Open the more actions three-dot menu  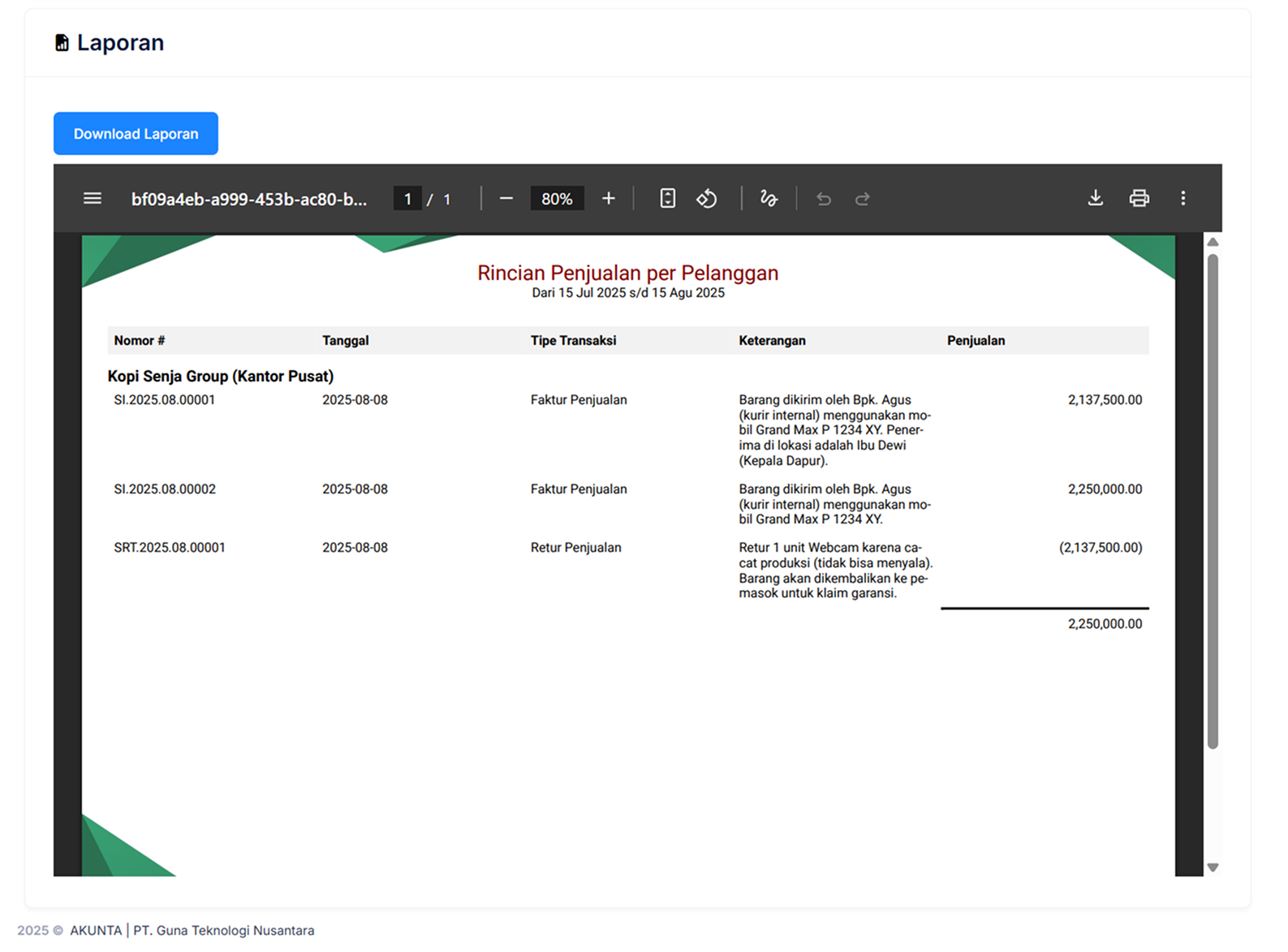tap(1182, 199)
